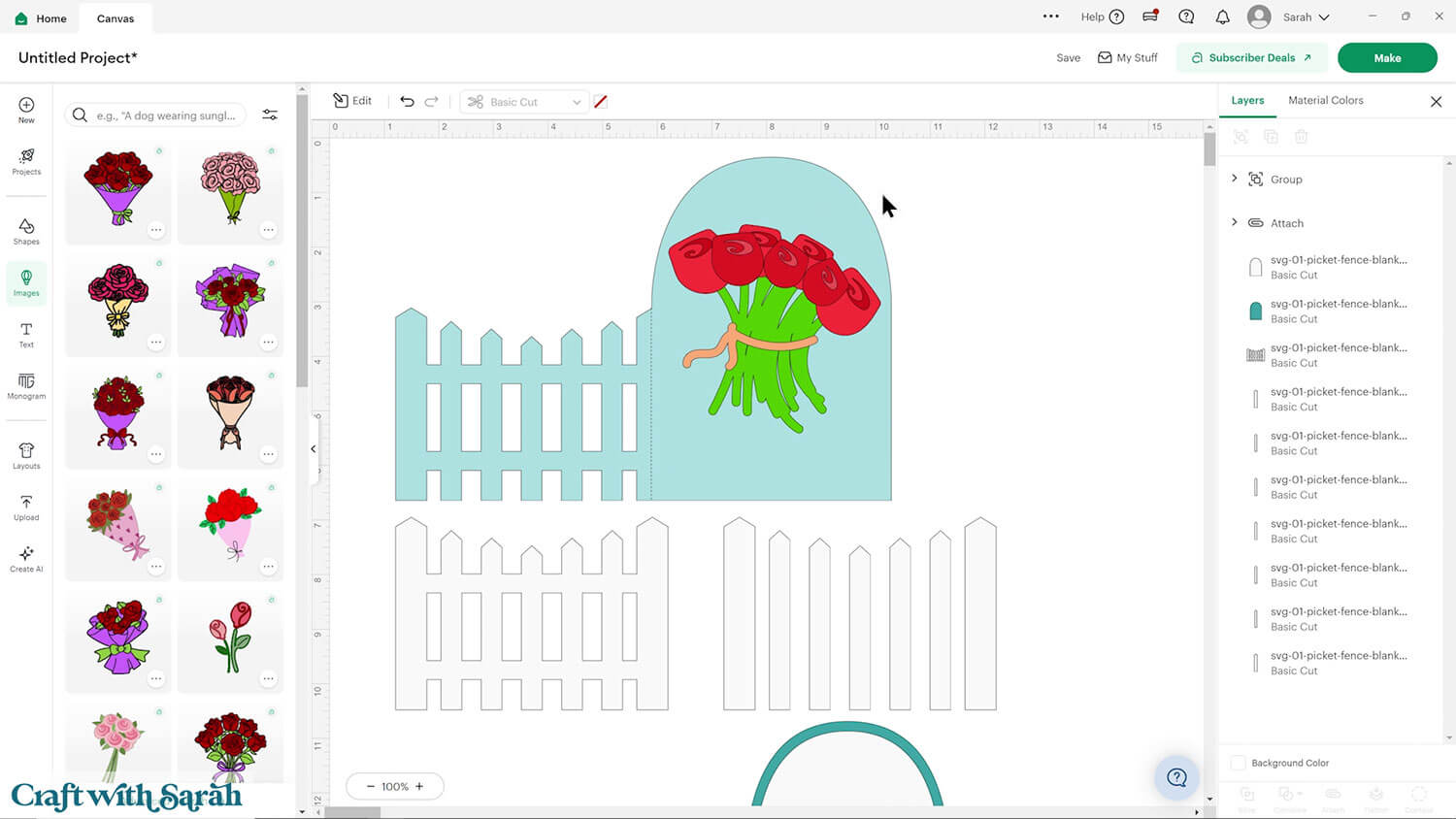This screenshot has height=819, width=1456.
Task: Switch to the Home tab
Action: coord(41,18)
